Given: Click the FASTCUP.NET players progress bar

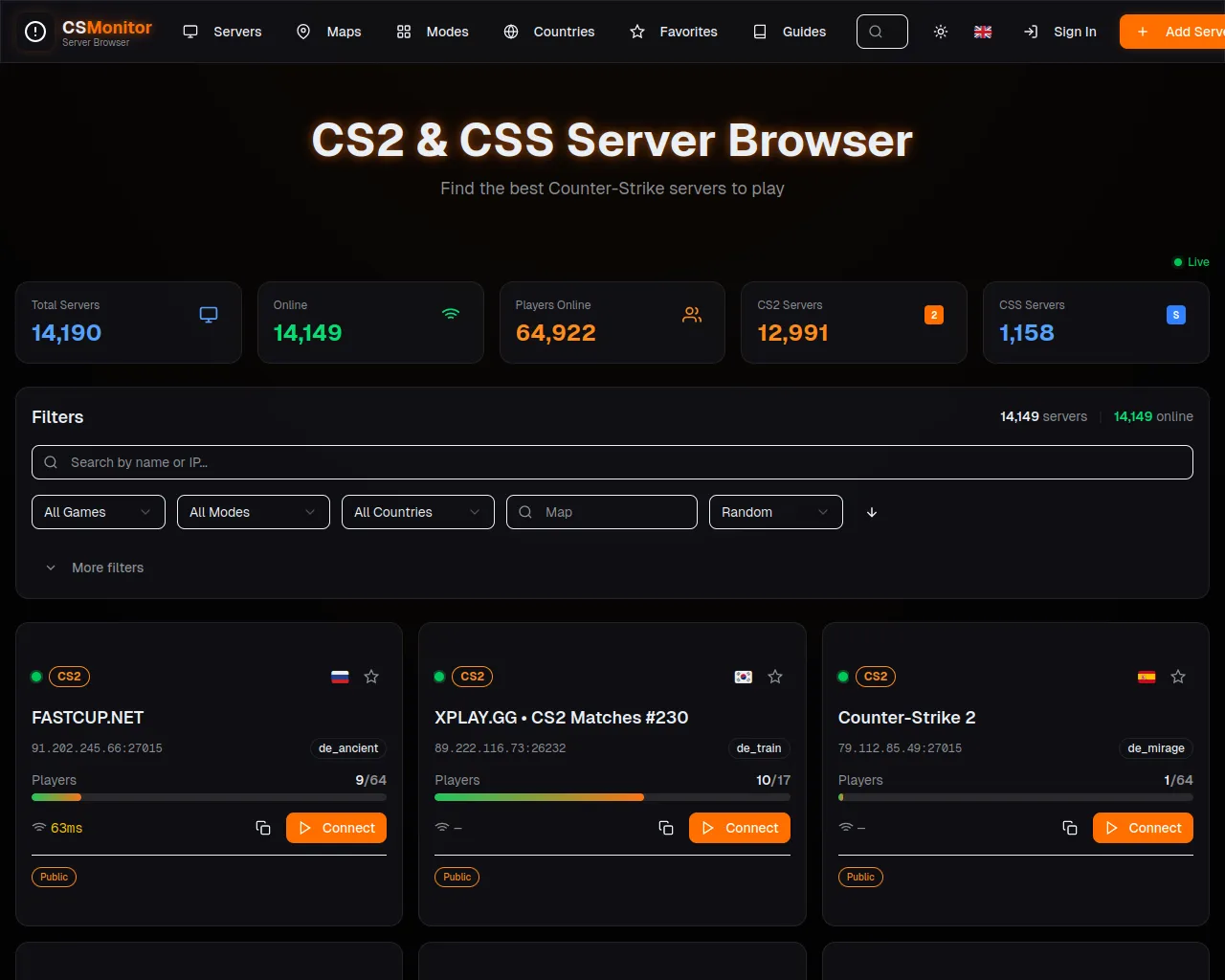Looking at the screenshot, I should click(209, 797).
